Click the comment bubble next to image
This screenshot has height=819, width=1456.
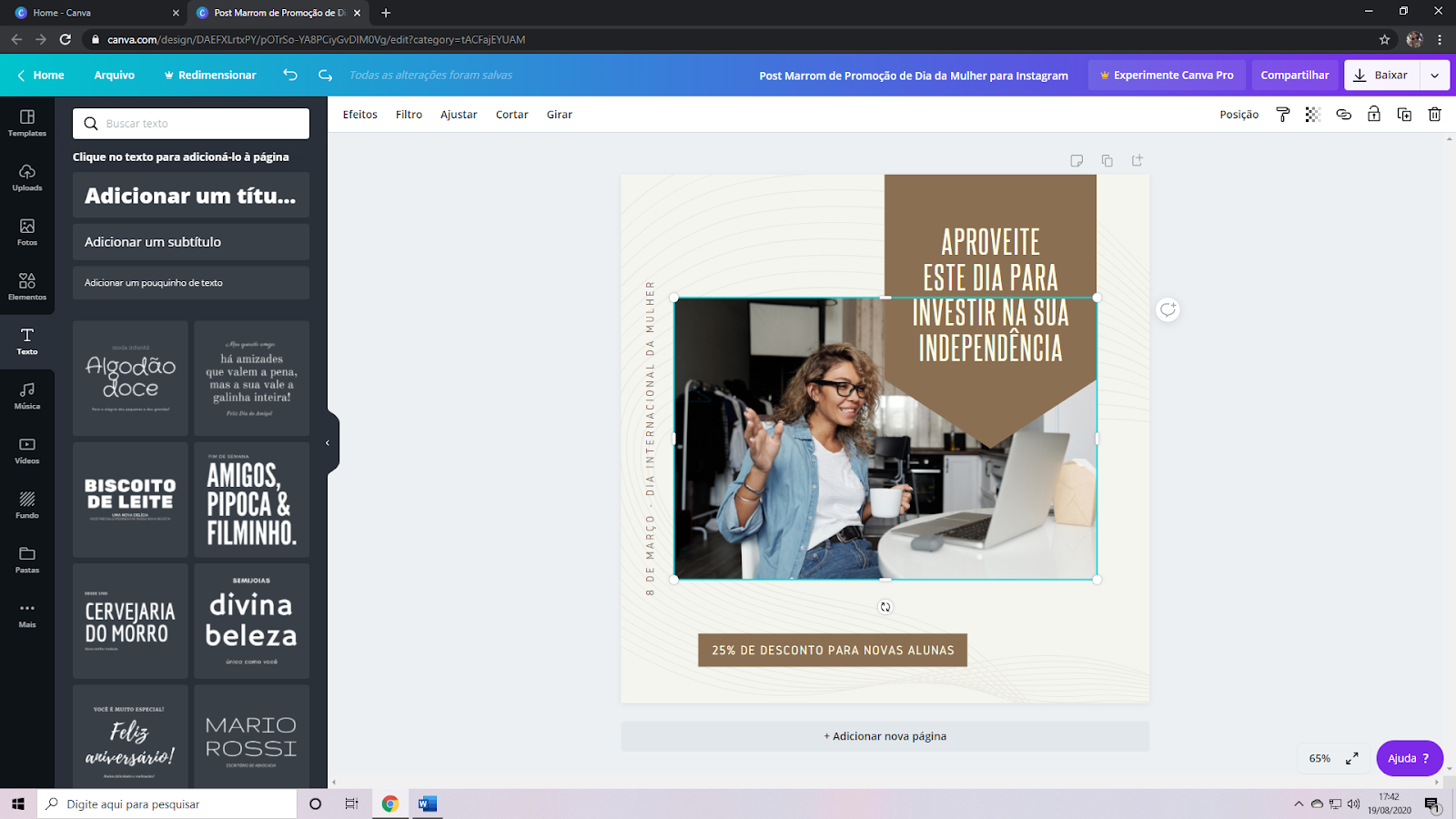(x=1168, y=310)
